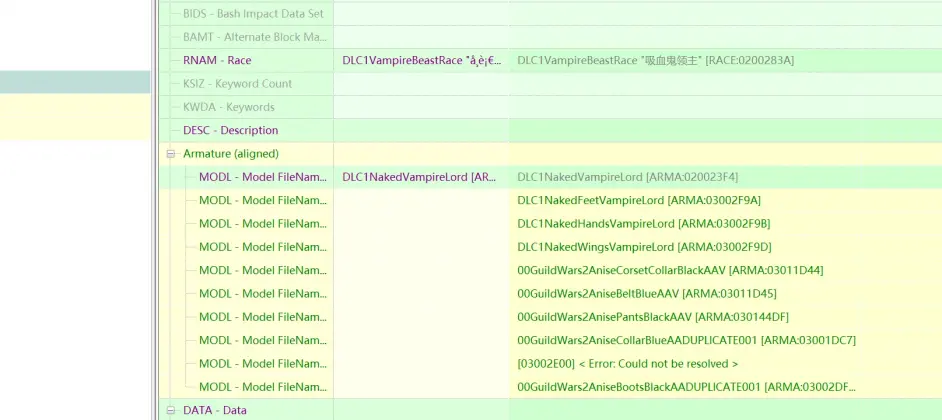
Task: Click the KSIZ - Keyword Count field
Action: click(x=237, y=84)
